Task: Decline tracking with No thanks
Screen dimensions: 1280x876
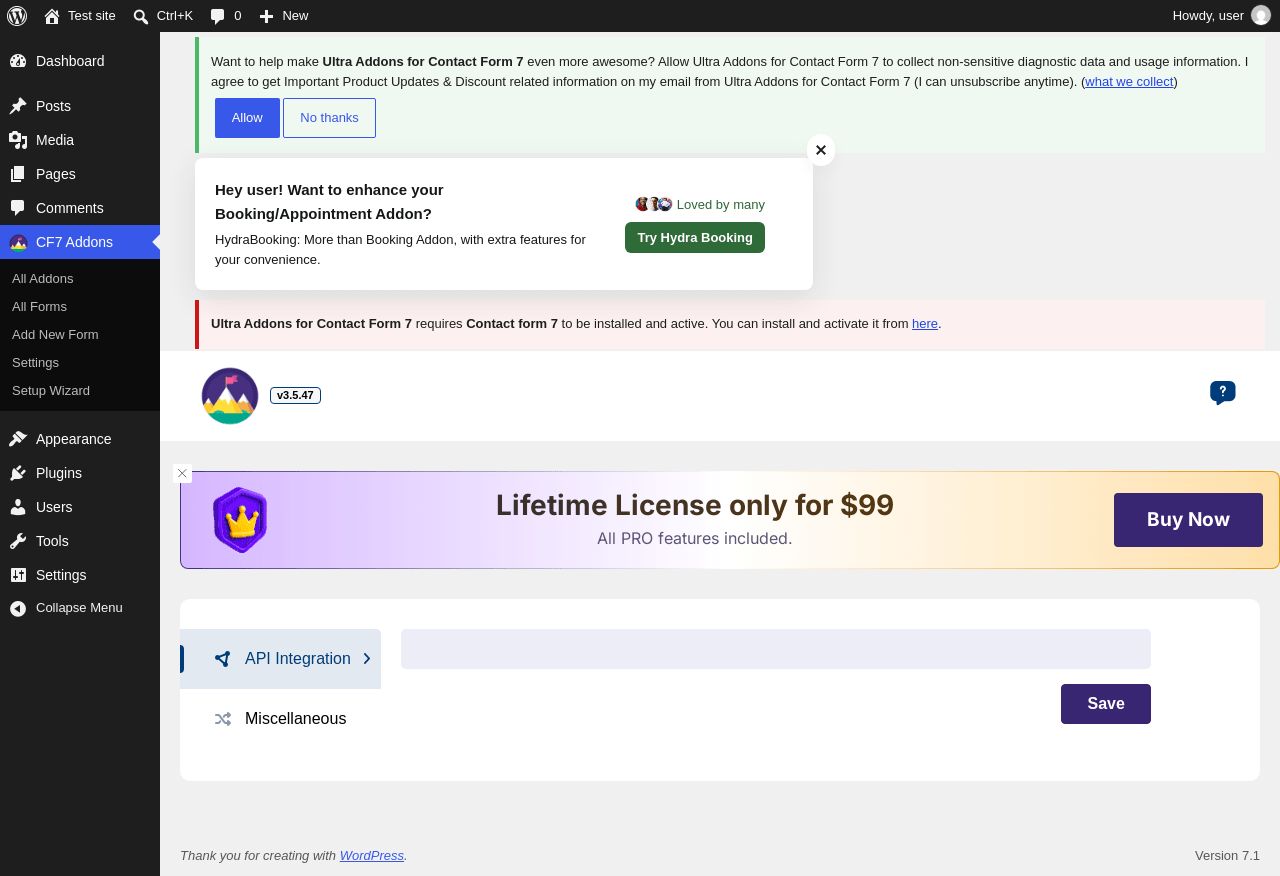Action: point(329,118)
